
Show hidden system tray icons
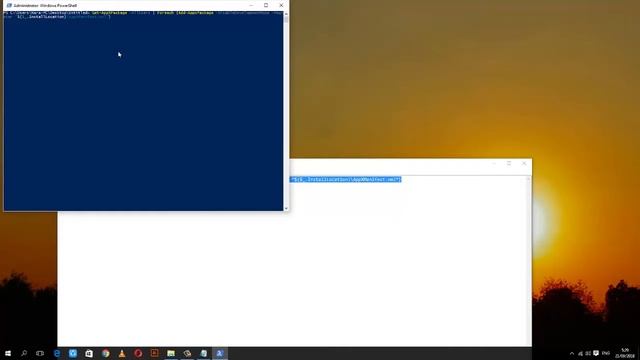pyautogui.click(x=572, y=353)
